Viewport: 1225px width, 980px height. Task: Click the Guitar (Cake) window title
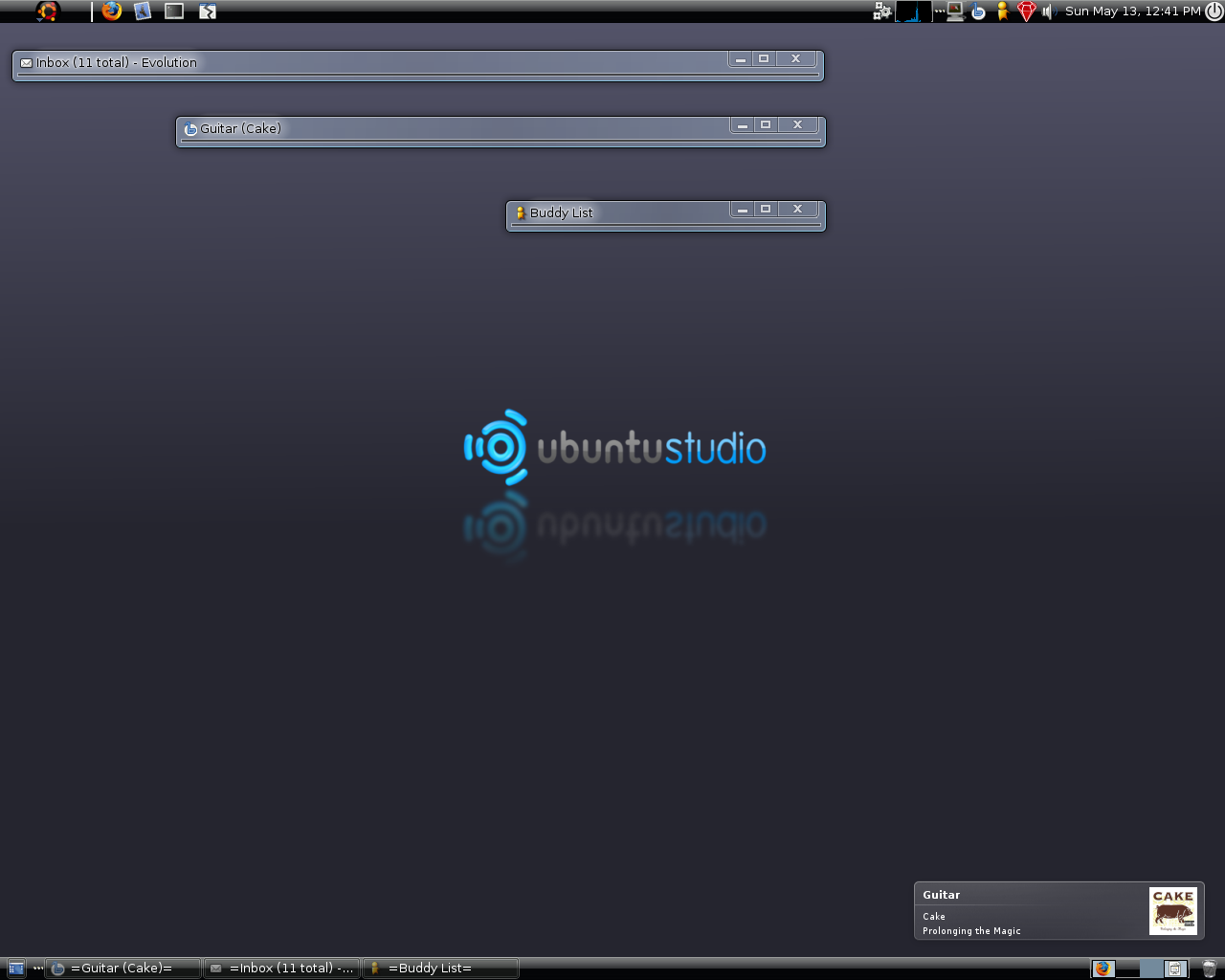[x=240, y=129]
